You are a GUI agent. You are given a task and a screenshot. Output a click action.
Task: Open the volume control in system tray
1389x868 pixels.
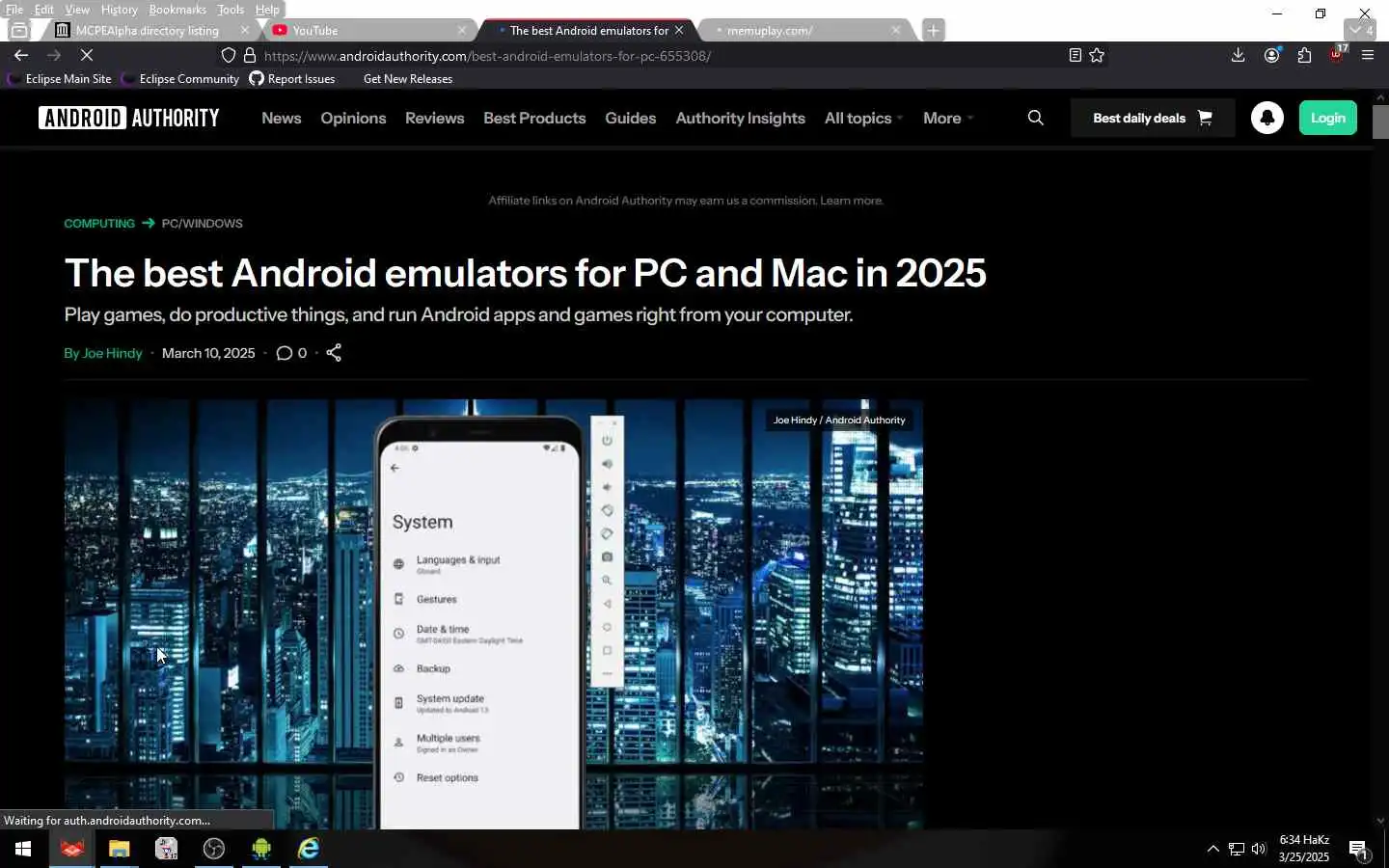[x=1259, y=849]
